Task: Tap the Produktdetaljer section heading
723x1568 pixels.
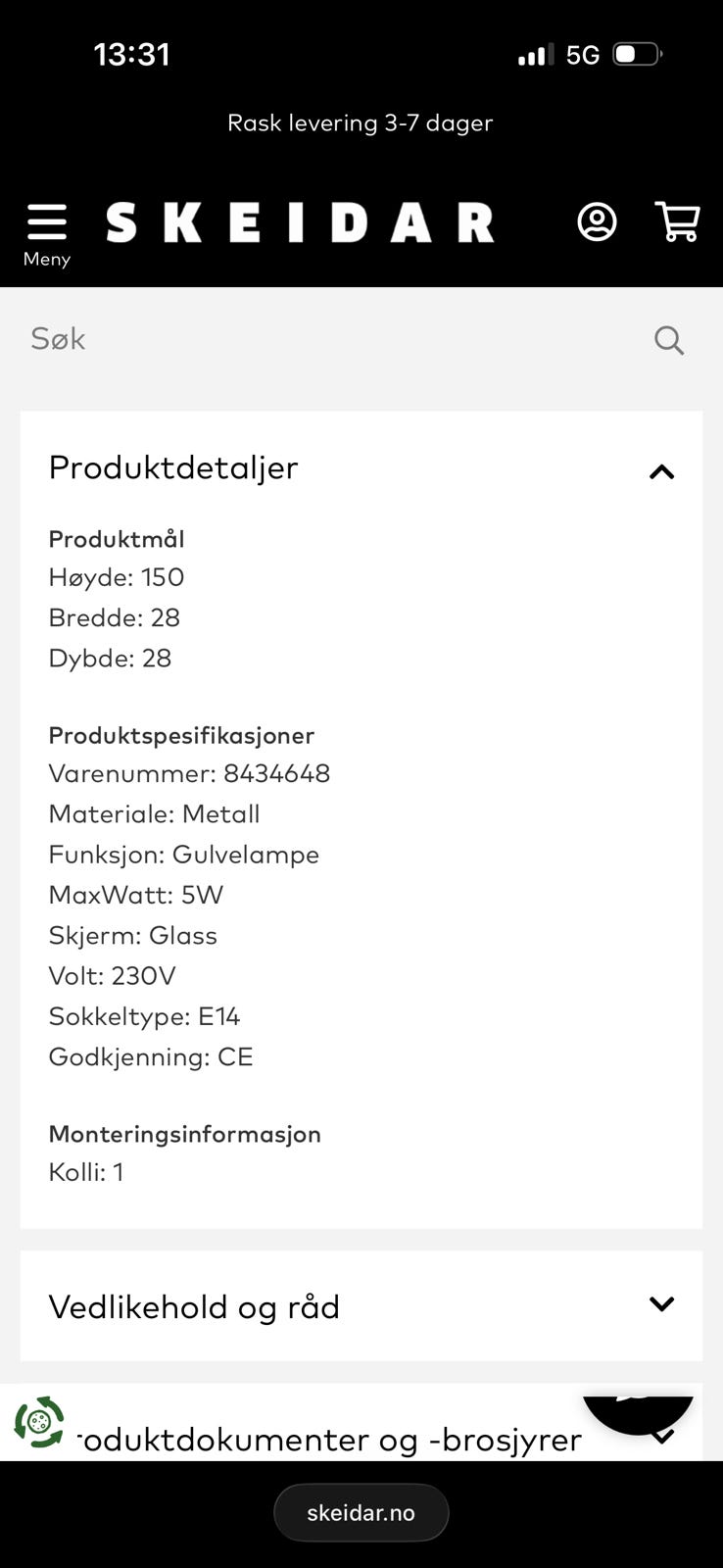Action: pyautogui.click(x=173, y=467)
